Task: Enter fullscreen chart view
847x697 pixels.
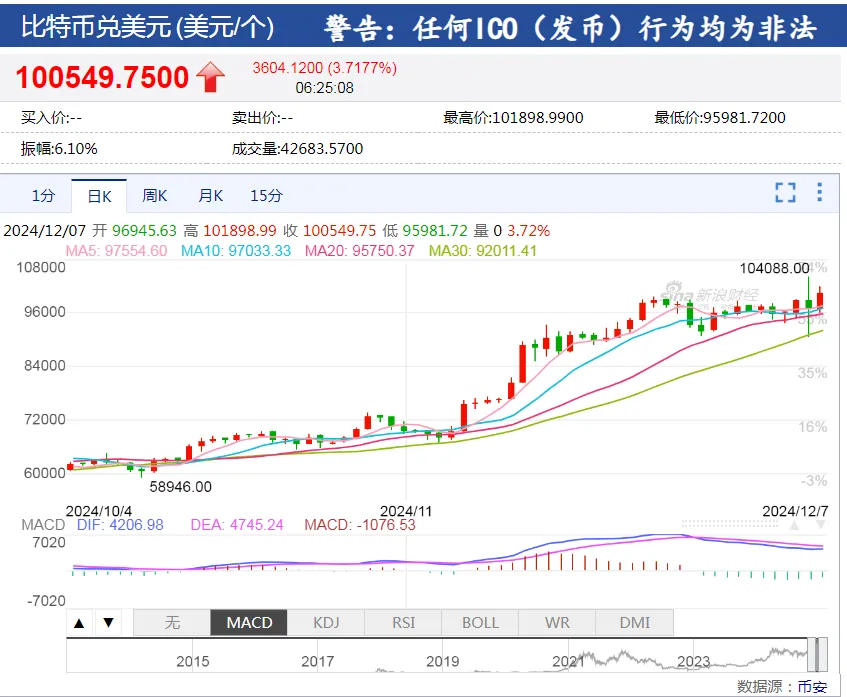Action: [786, 193]
